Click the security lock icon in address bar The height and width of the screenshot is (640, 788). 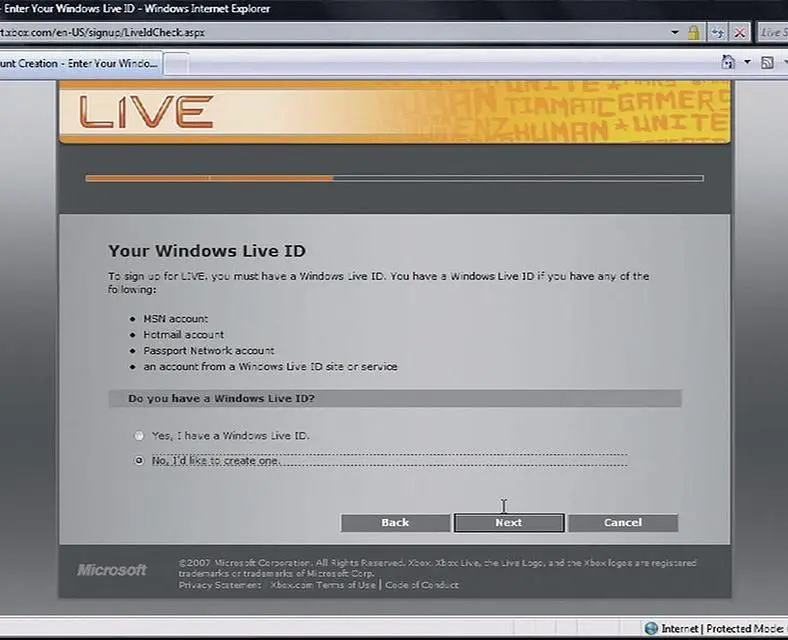coord(694,33)
